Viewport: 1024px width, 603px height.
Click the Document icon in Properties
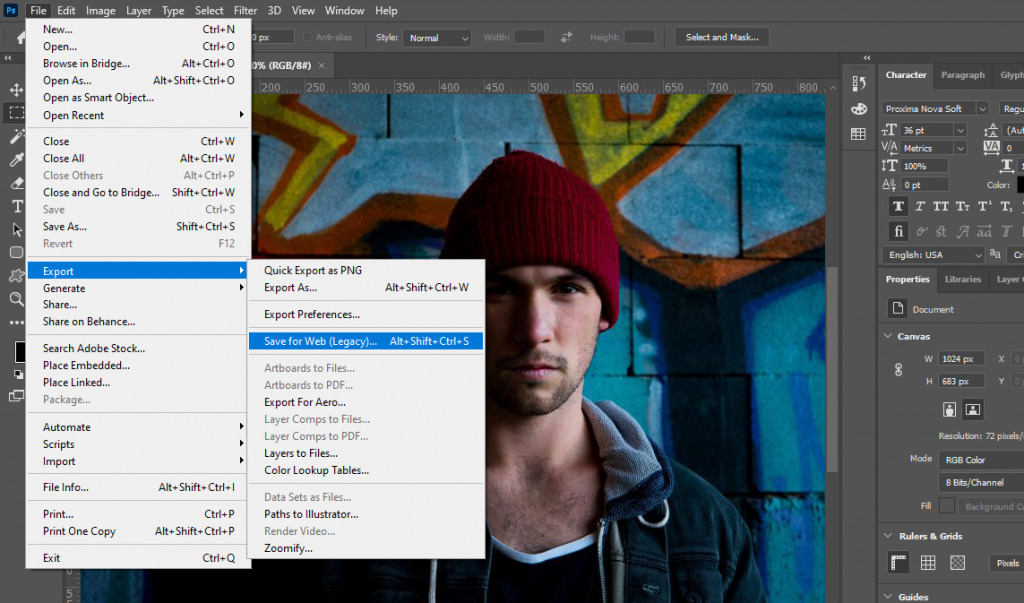(x=897, y=308)
